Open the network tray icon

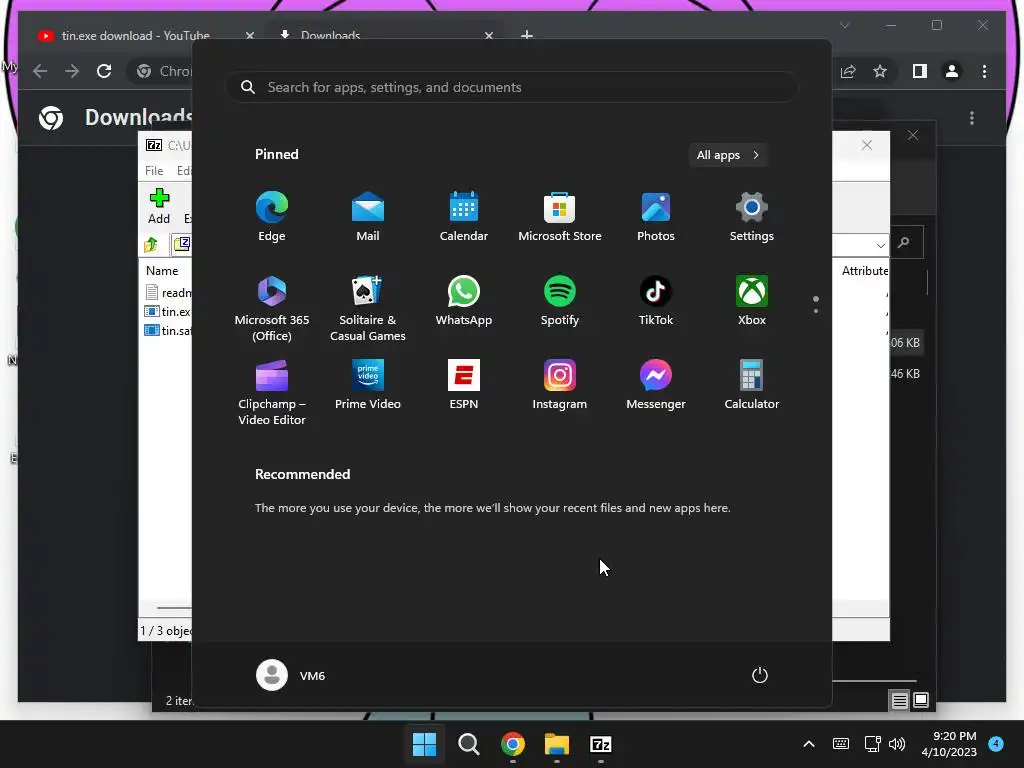click(x=872, y=744)
